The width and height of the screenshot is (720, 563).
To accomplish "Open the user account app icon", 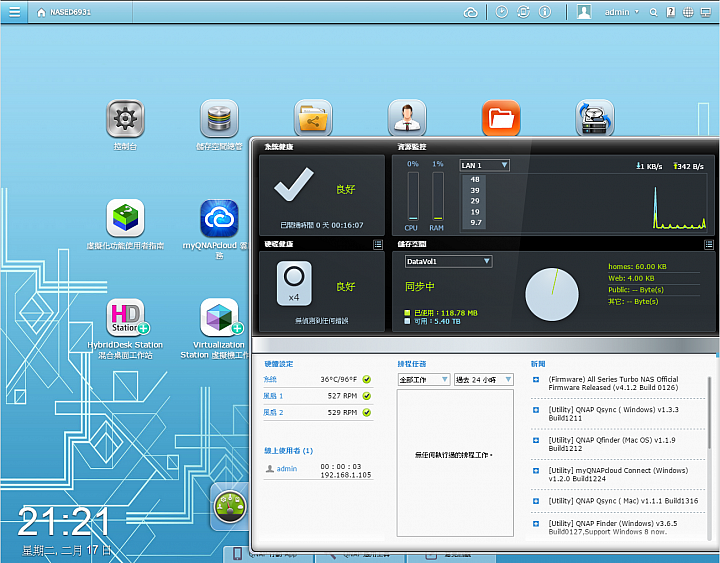I will pos(407,118).
